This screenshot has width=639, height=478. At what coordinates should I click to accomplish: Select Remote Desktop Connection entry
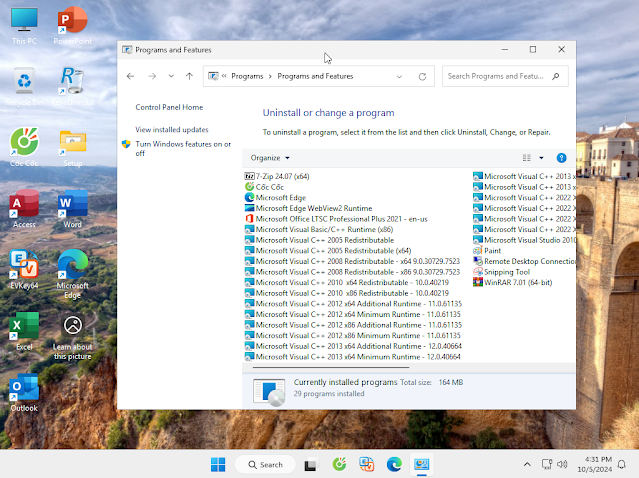coord(524,261)
